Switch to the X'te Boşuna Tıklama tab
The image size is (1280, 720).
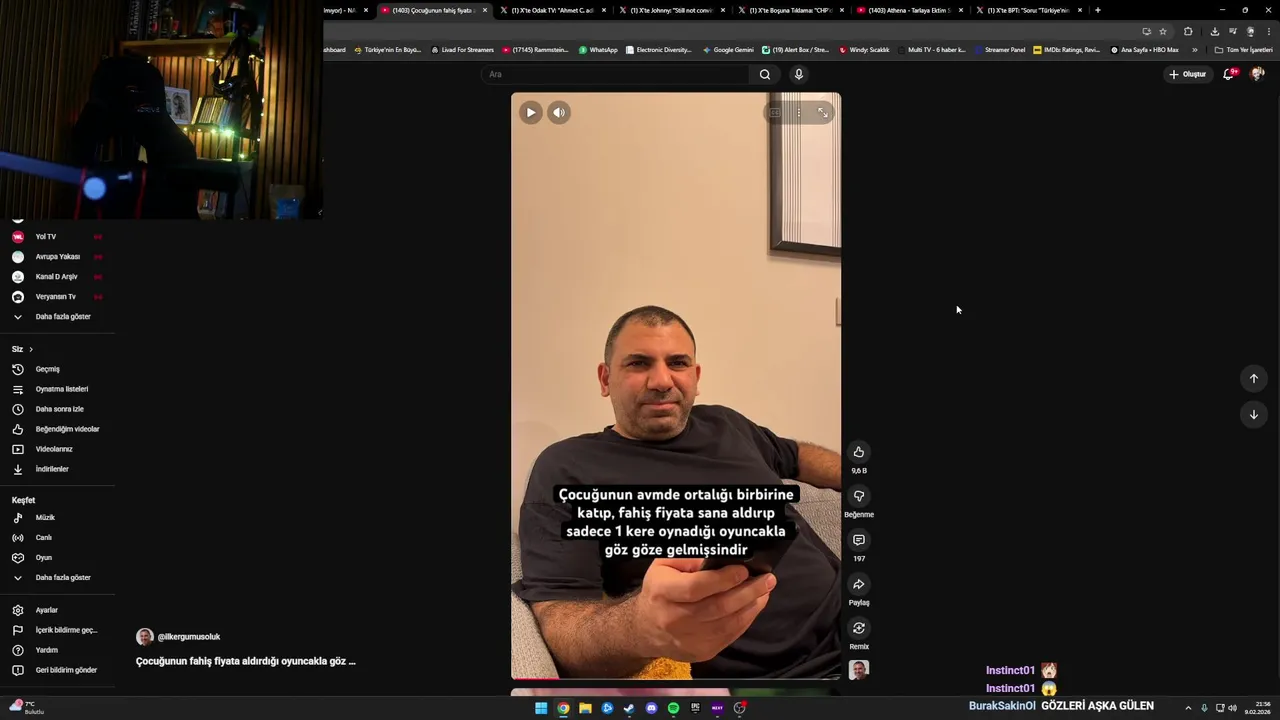[791, 10]
